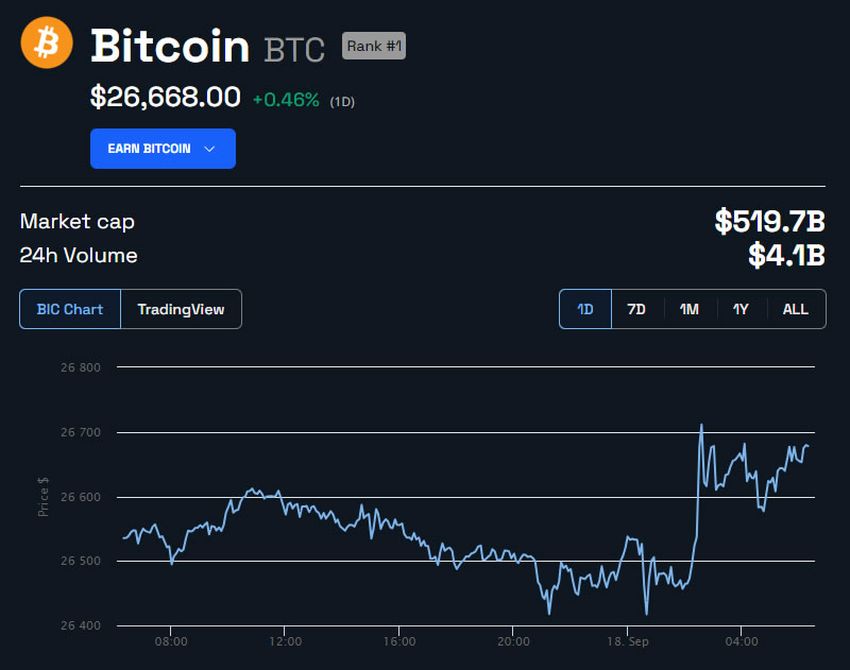850x670 pixels.
Task: Select the BIC Chart tab
Action: pyautogui.click(x=69, y=309)
